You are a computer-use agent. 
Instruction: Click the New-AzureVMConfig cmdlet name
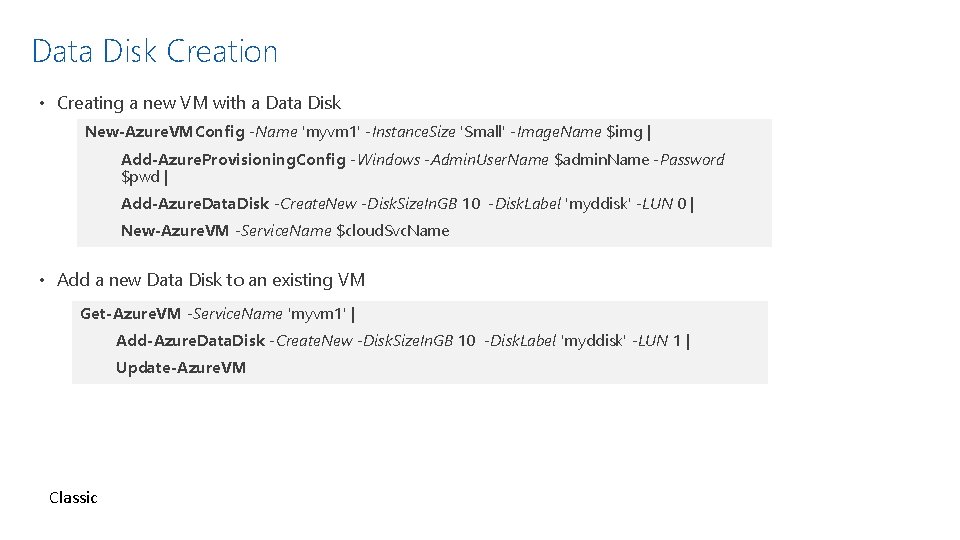point(164,132)
